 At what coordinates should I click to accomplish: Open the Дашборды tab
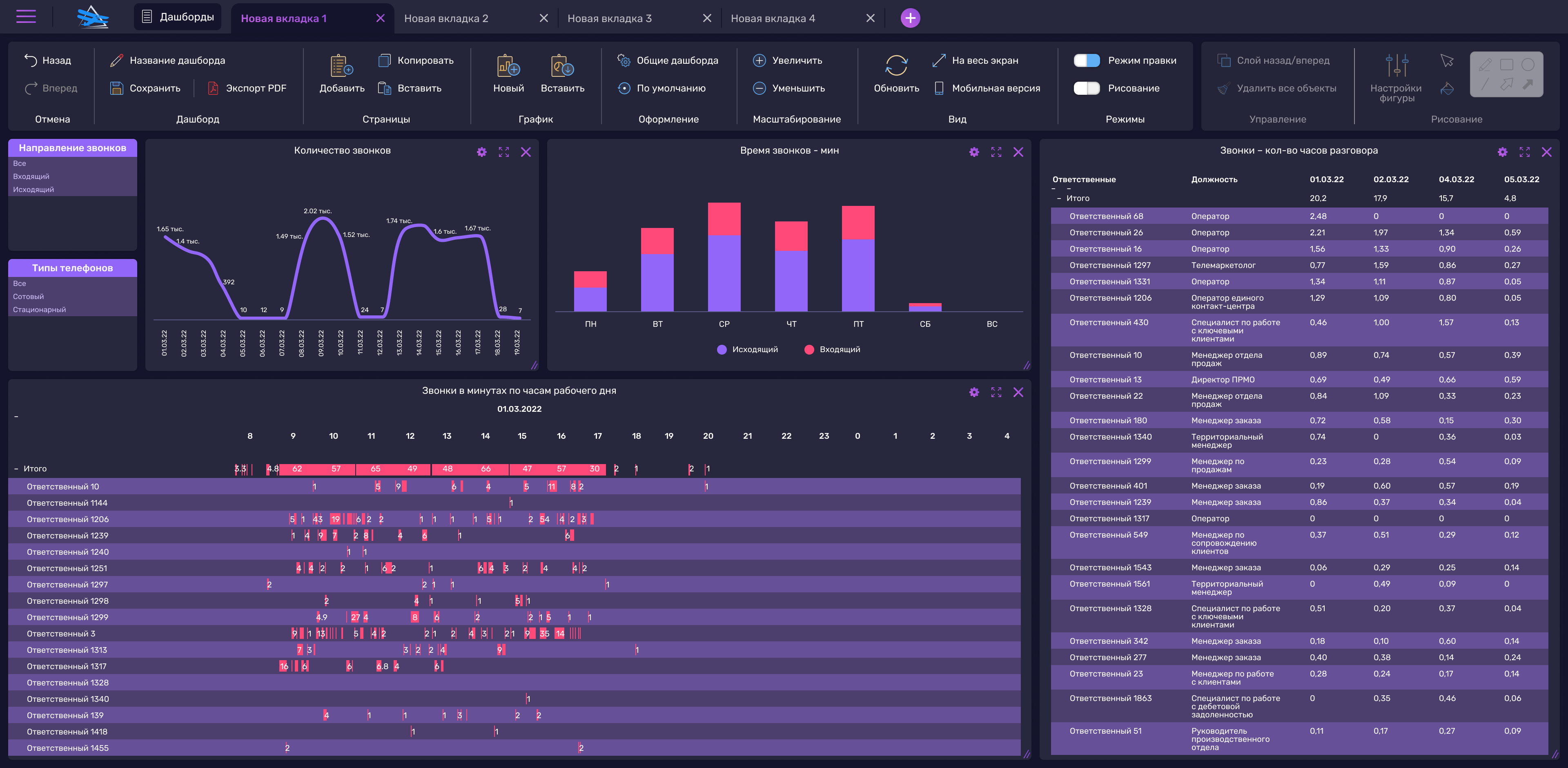tap(178, 17)
